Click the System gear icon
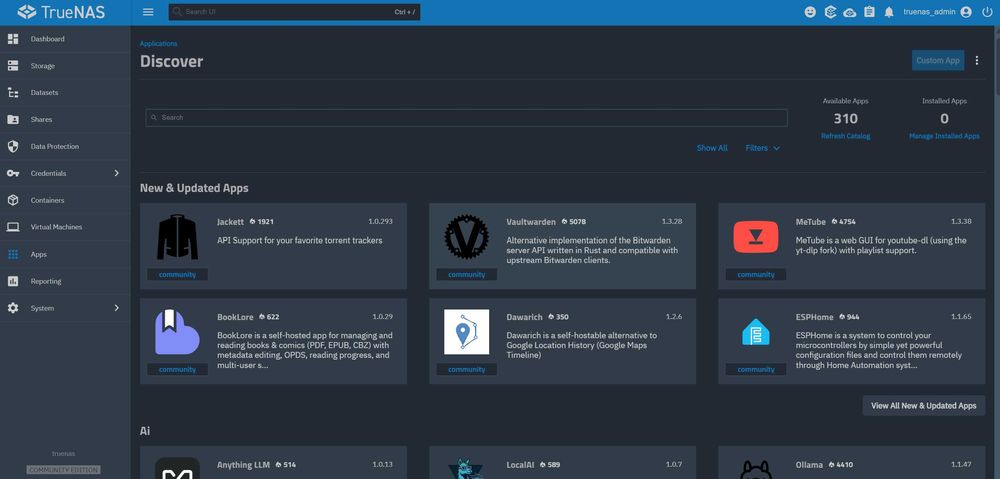Viewport: 1000px width, 479px height. tap(13, 308)
